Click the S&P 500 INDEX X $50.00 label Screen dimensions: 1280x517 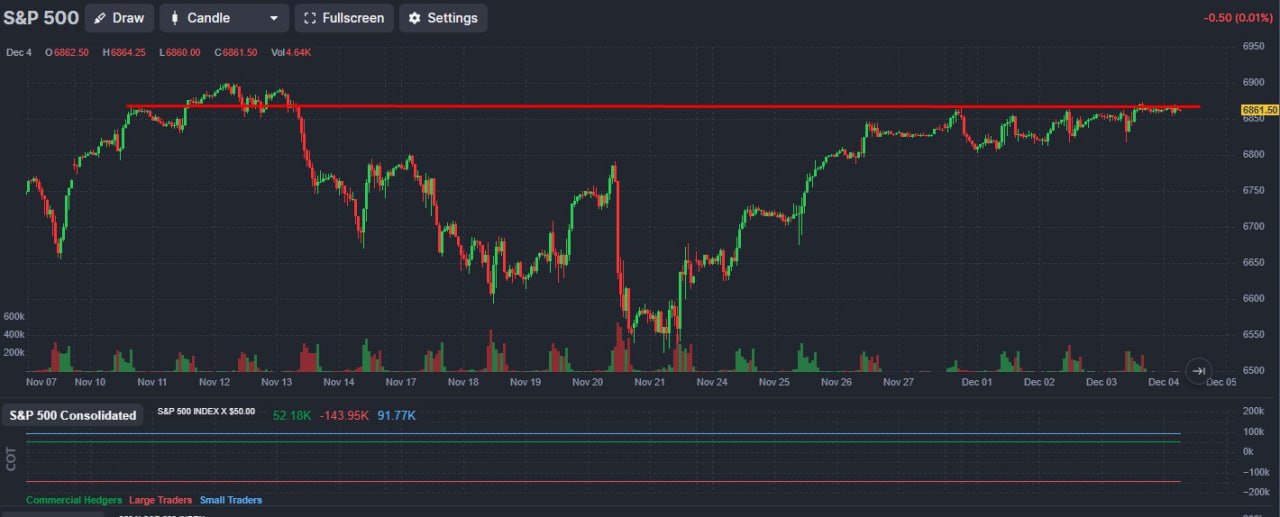coord(206,411)
